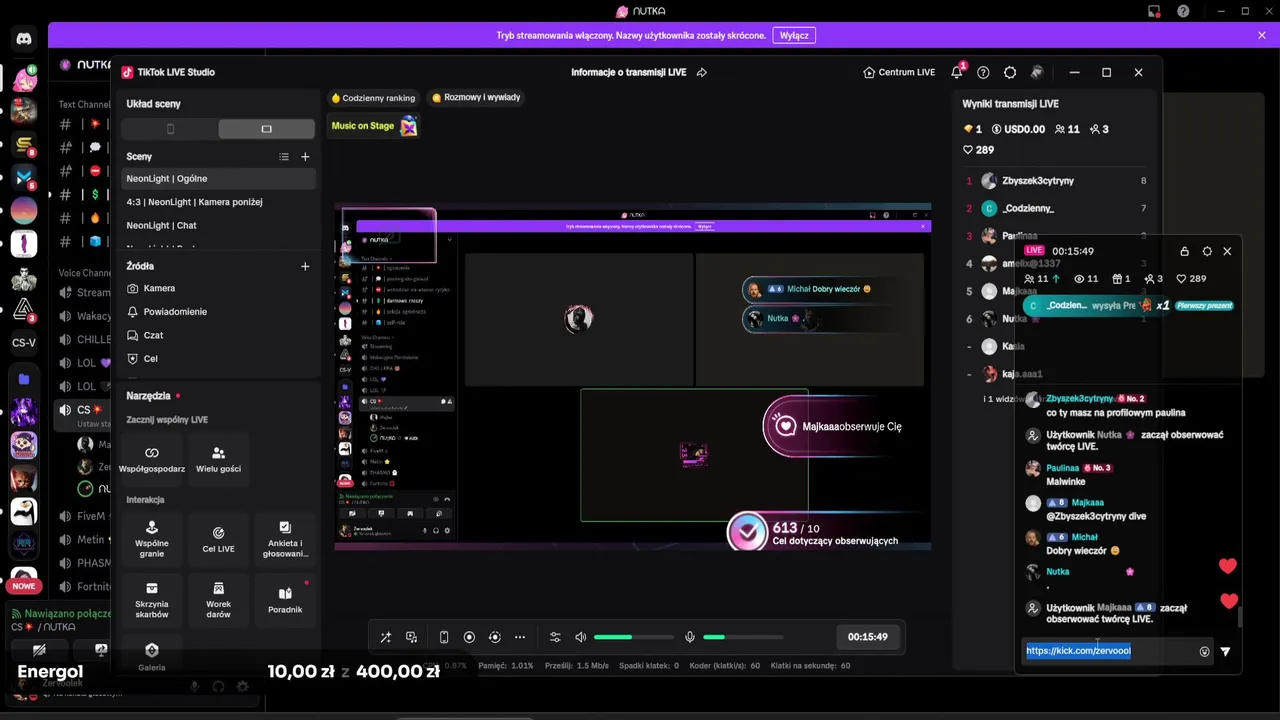The image size is (1280, 720).
Task: Switch to portrait scene layout
Action: pos(170,129)
